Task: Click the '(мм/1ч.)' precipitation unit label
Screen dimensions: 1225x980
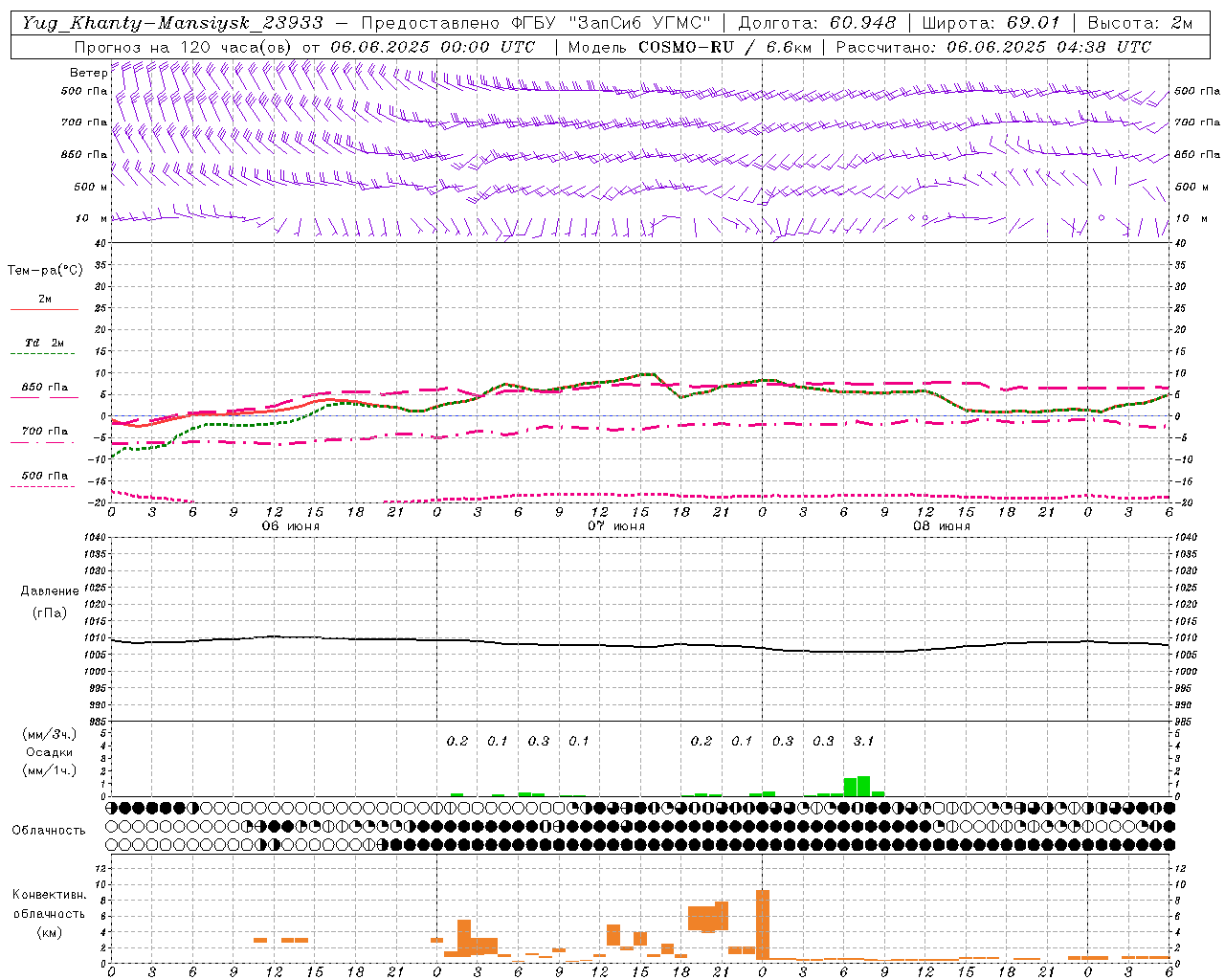Action: point(49,770)
